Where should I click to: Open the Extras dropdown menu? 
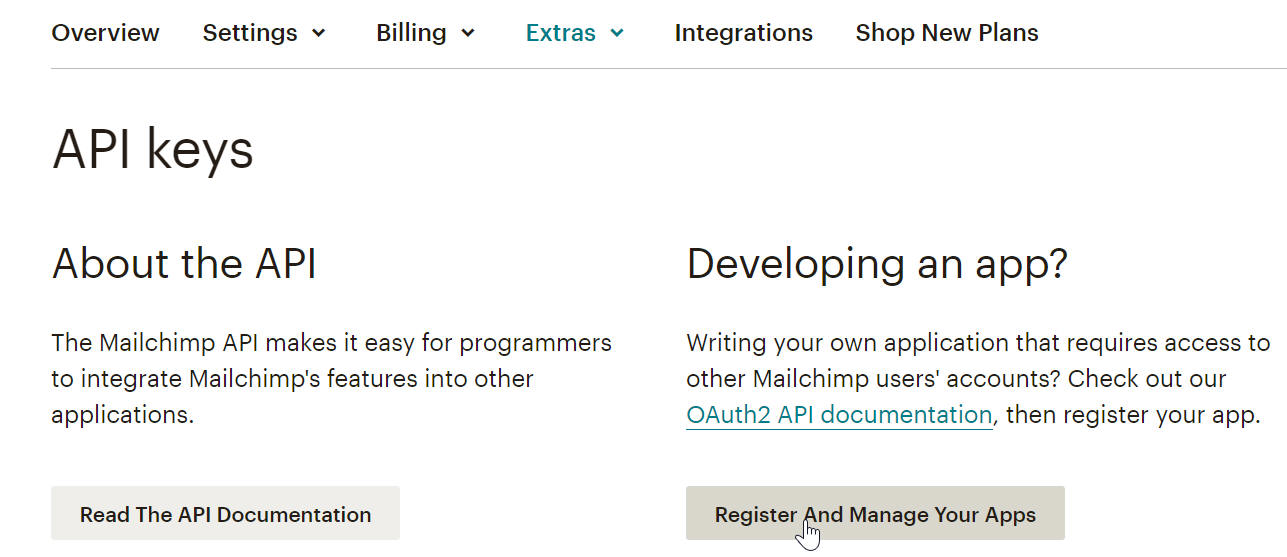point(575,33)
